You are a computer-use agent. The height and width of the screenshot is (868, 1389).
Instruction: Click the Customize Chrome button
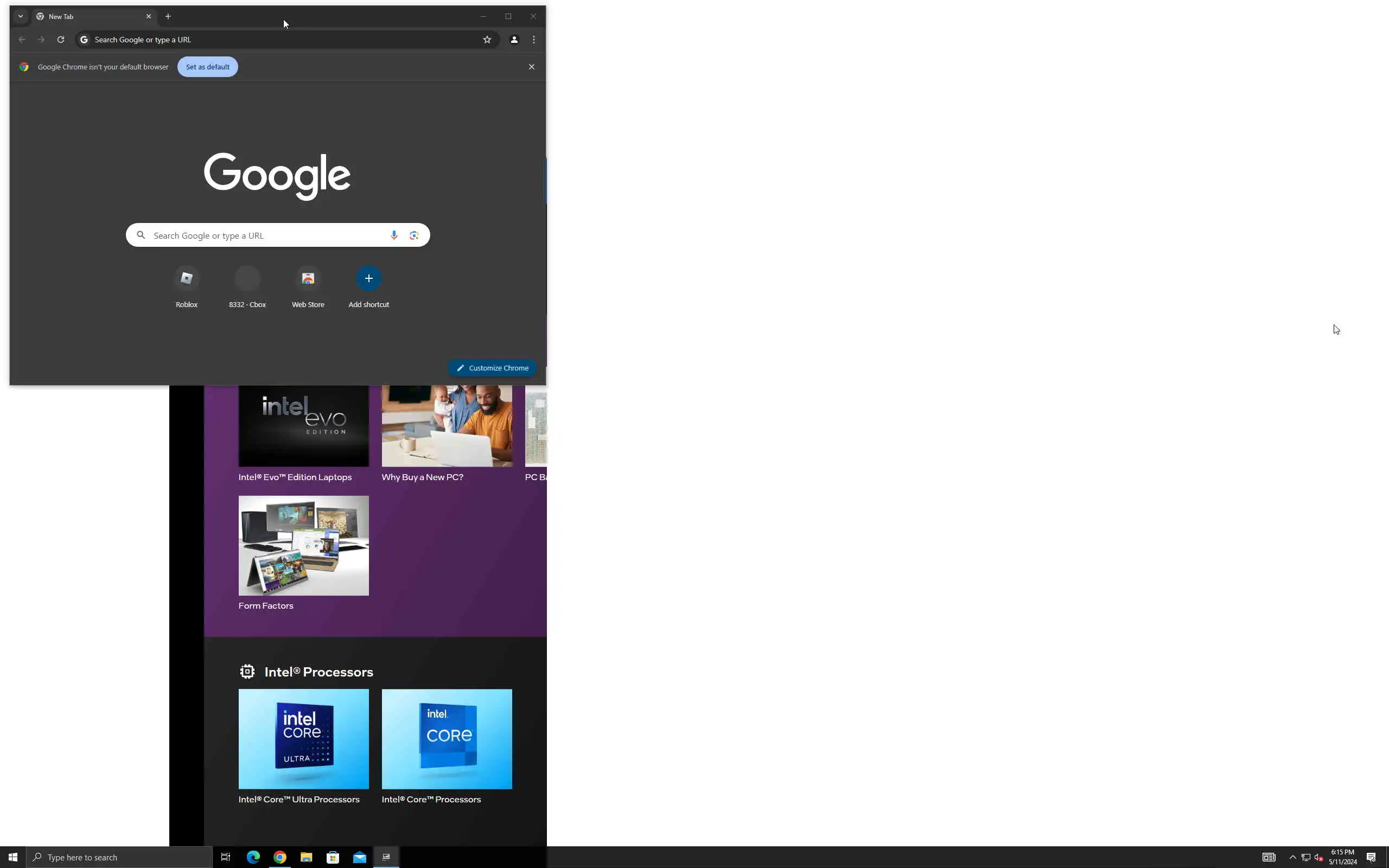[x=493, y=368]
